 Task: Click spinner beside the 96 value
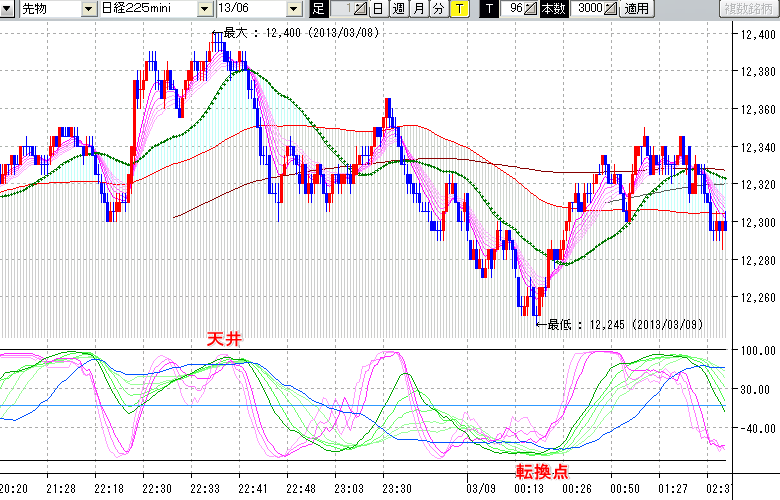531,9
